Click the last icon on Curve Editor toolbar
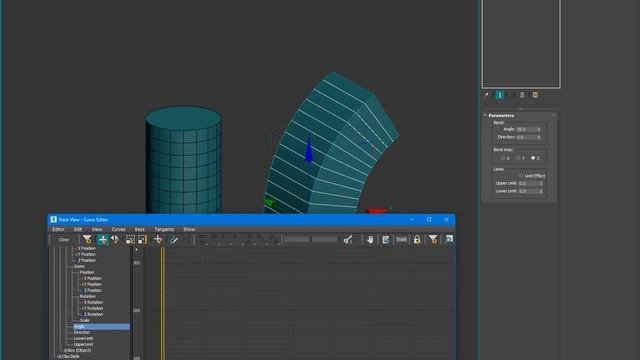Viewport: 640px width, 360px height. click(449, 240)
